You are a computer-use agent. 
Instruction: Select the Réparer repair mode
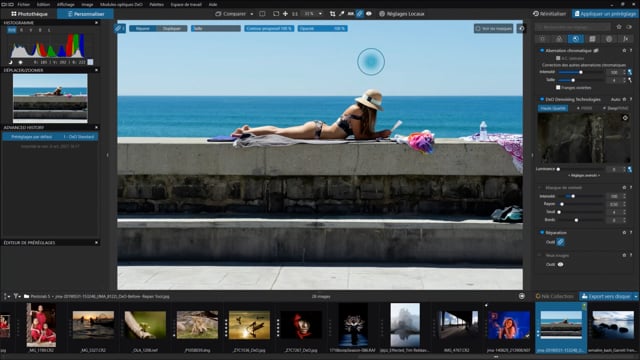(x=143, y=29)
